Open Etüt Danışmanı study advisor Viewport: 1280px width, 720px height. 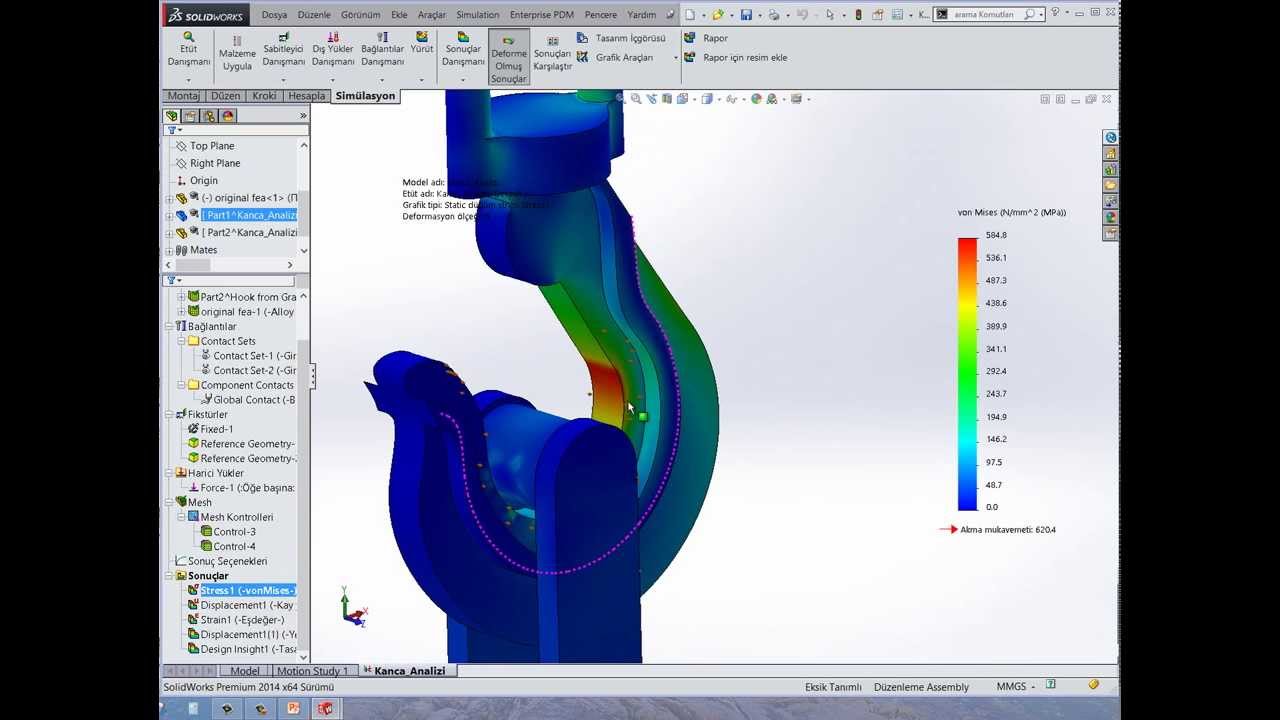(188, 49)
